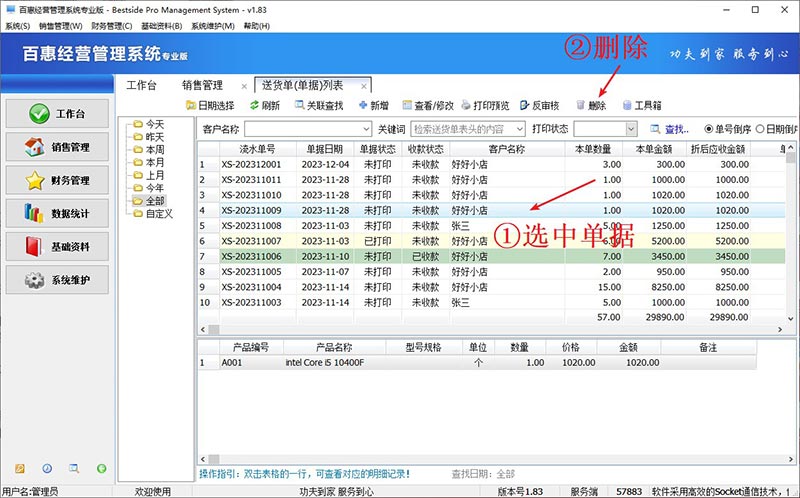
Task: Select the 今天 folder in date tree
Action: [149, 124]
